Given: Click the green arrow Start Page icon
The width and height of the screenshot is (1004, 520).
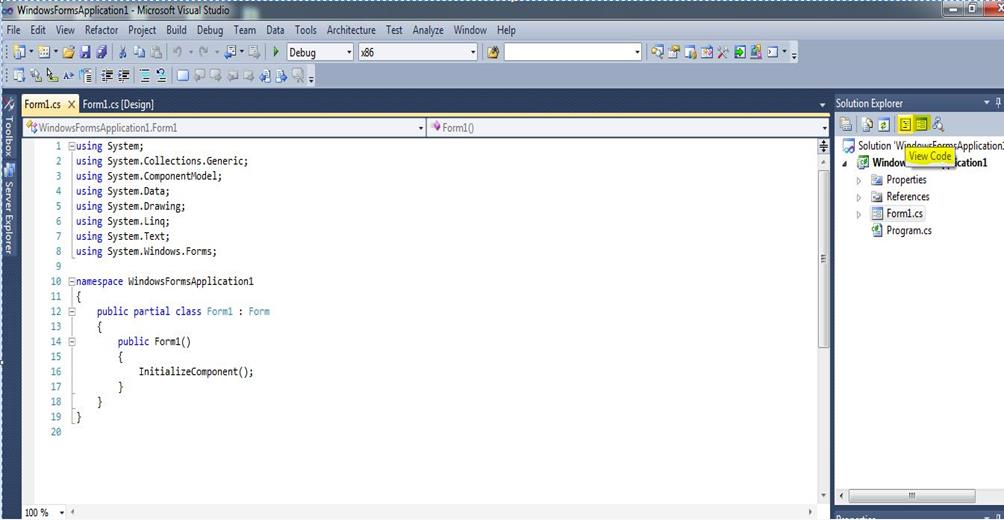Looking at the screenshot, I should coord(740,53).
